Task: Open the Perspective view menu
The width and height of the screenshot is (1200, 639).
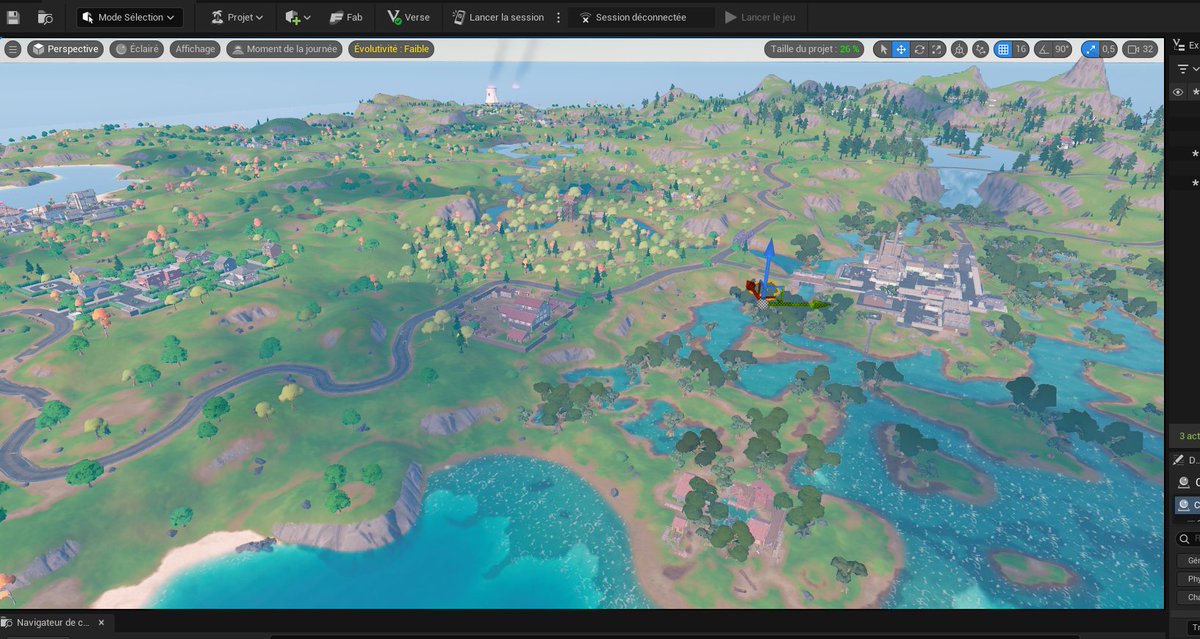Action: tap(66, 49)
